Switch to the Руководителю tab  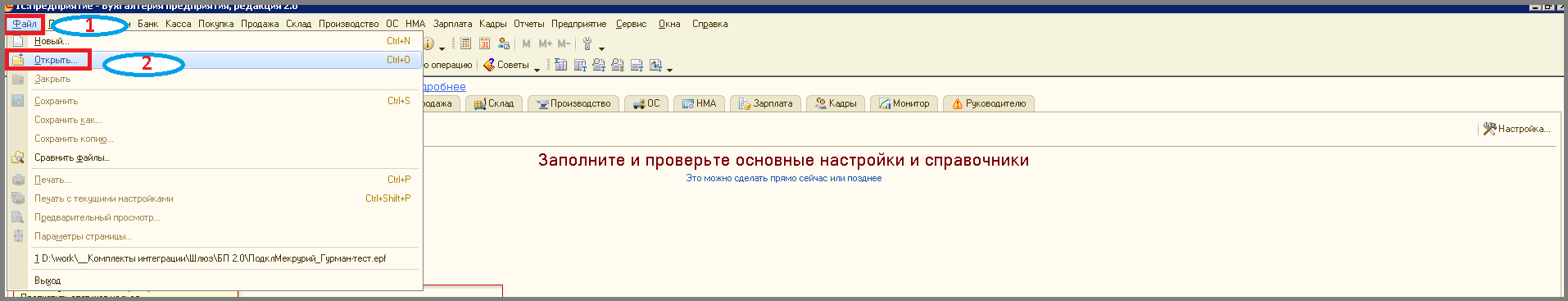pos(989,103)
